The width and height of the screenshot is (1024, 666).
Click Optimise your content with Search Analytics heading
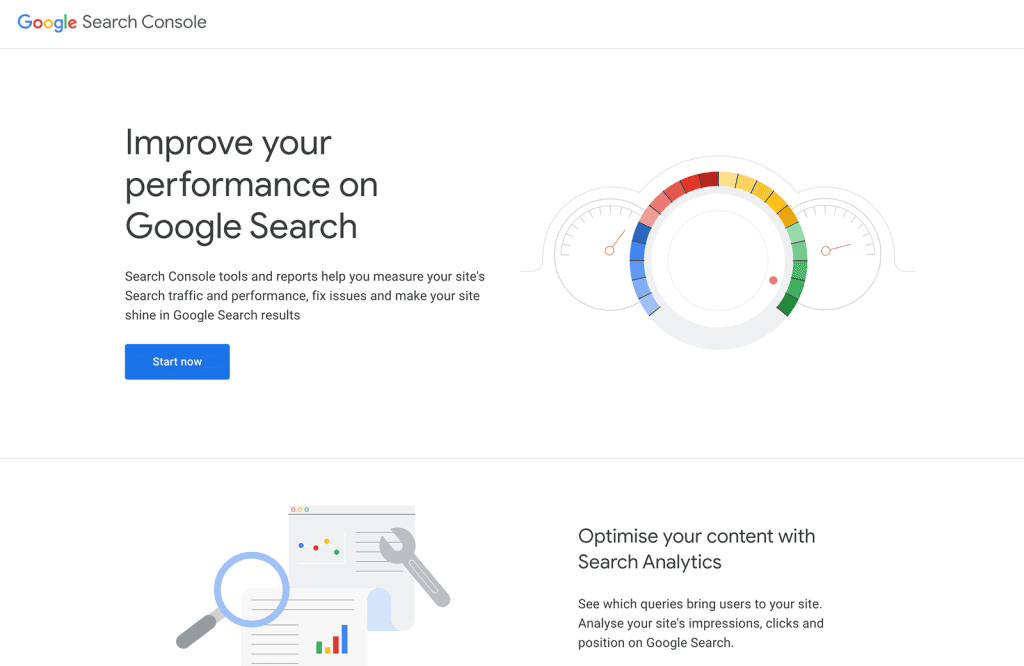coord(696,548)
